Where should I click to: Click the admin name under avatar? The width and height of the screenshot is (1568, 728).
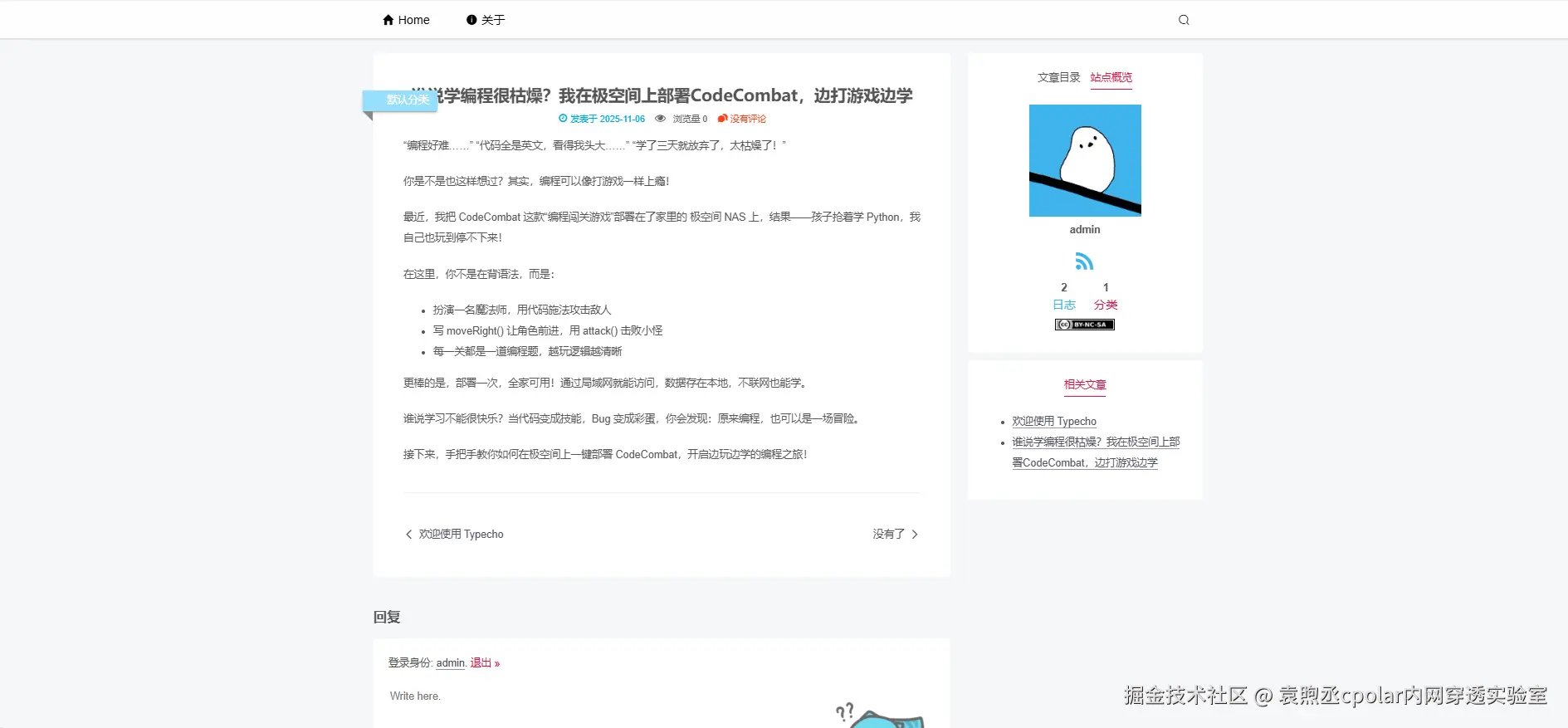click(x=1085, y=230)
